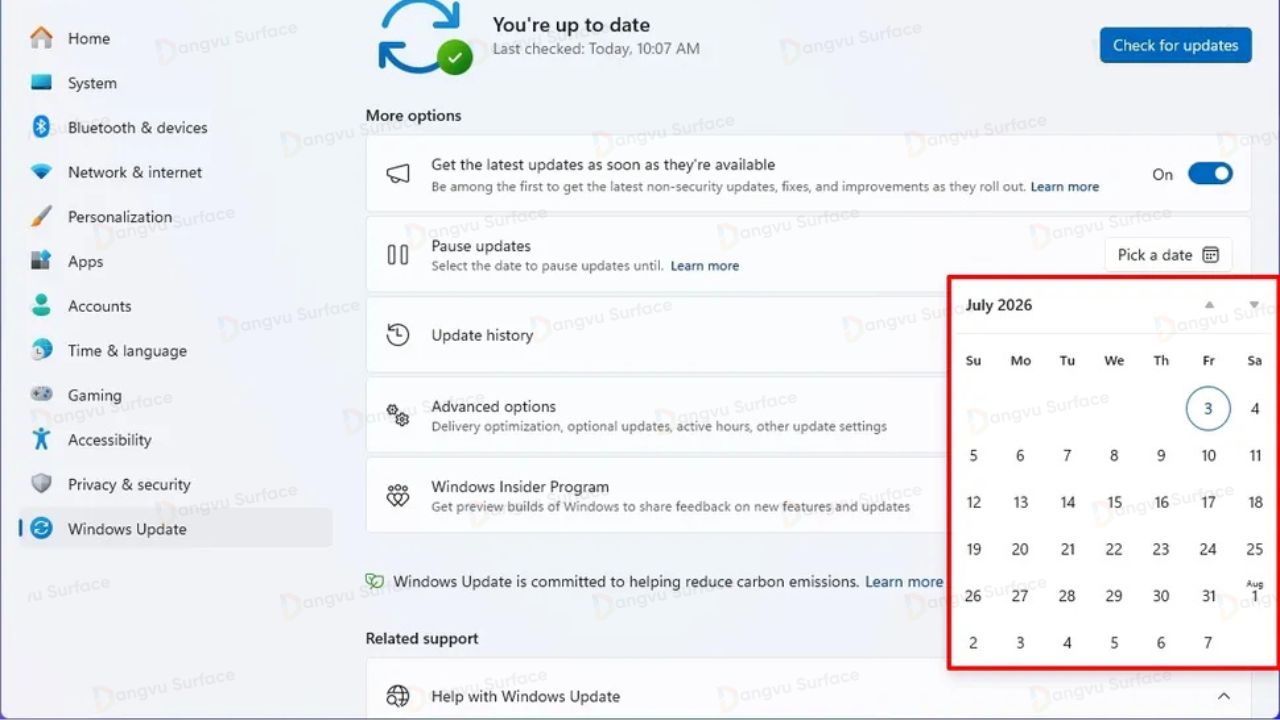
Task: Pick July 15 in the calendar
Action: point(1114,502)
